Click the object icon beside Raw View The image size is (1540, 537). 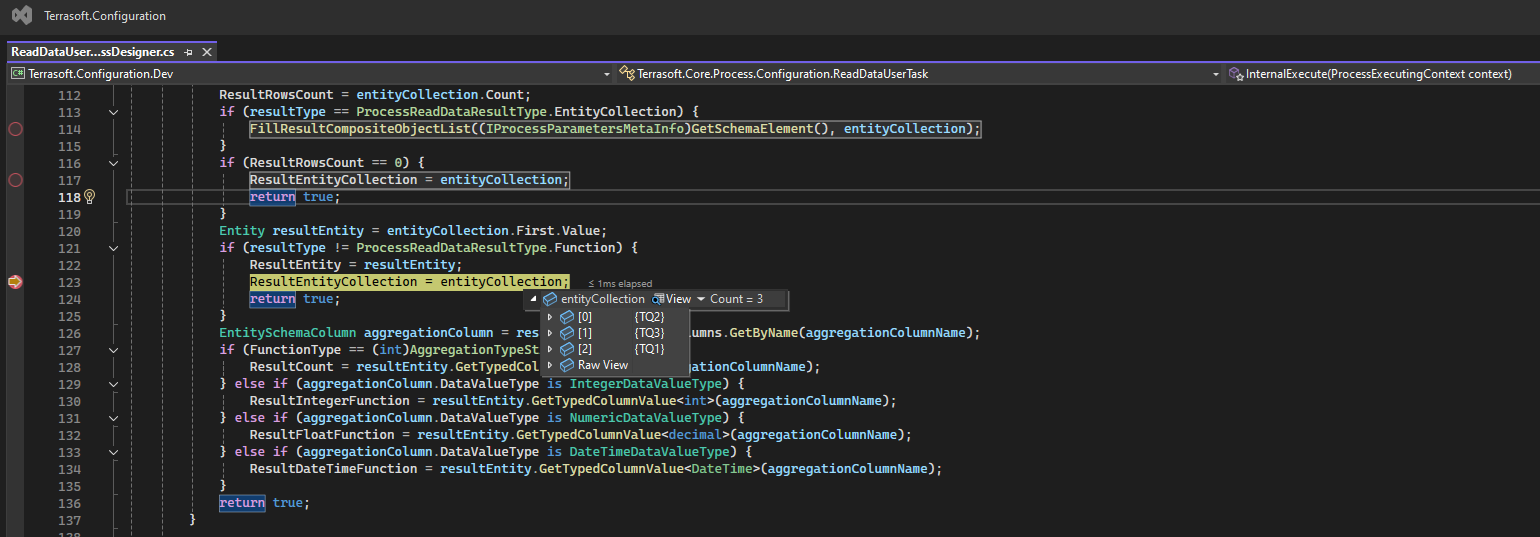pyautogui.click(x=567, y=365)
